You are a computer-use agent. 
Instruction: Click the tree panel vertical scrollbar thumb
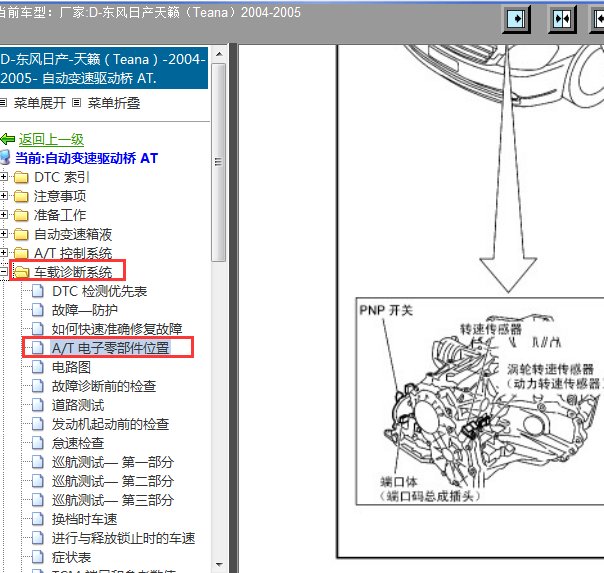(219, 162)
